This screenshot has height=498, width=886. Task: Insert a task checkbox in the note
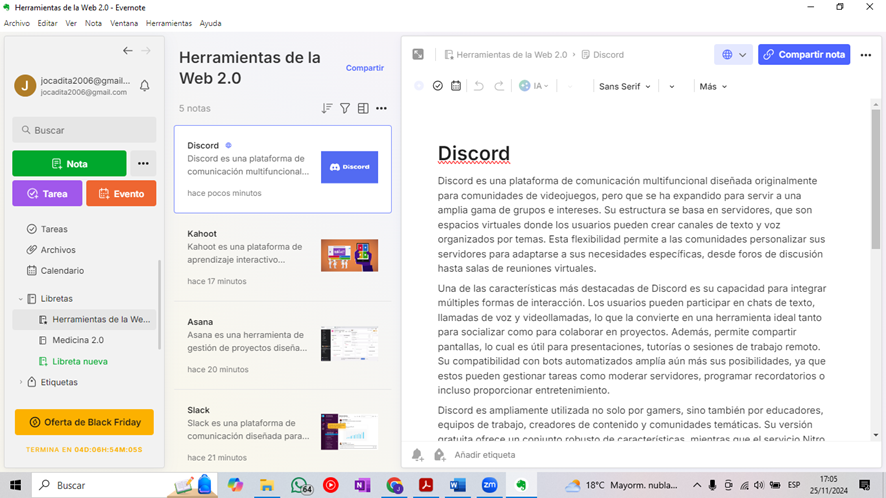[438, 86]
